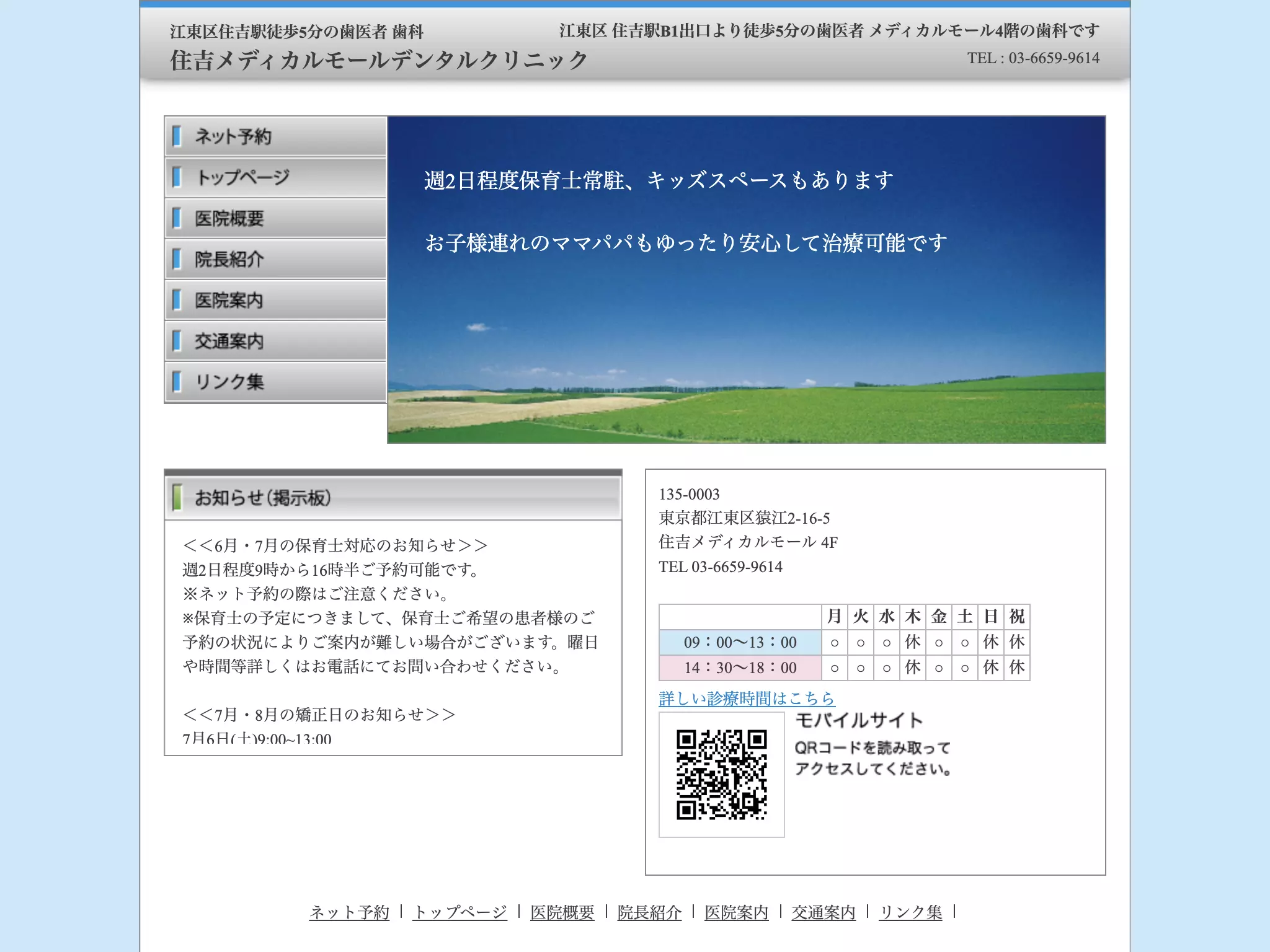This screenshot has width=1270, height=952.
Task: Open the 院長紹介 footer link
Action: coord(649,912)
